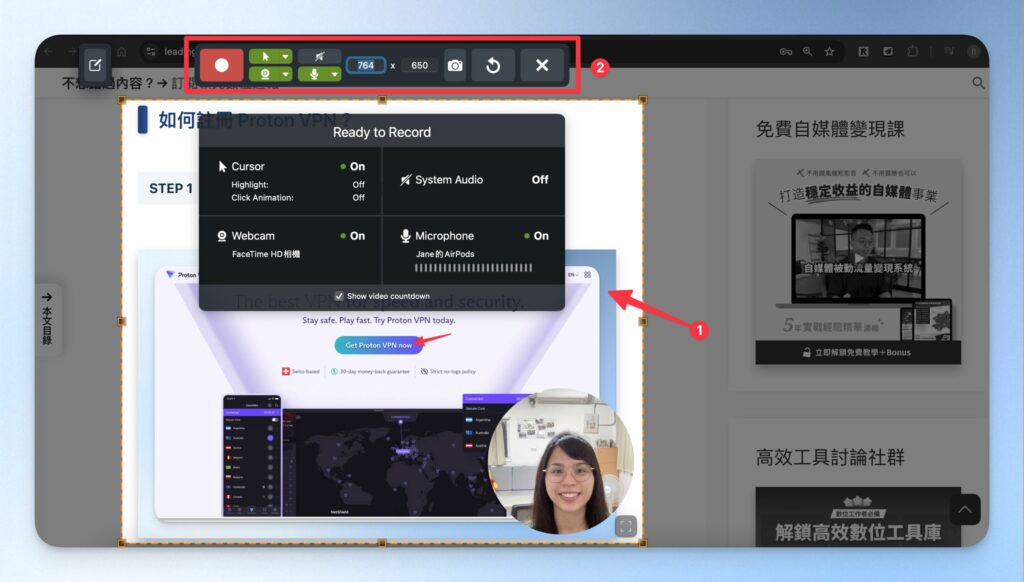Click the webpage search magnifier icon
Screen dimensions: 1024x582
[978, 83]
